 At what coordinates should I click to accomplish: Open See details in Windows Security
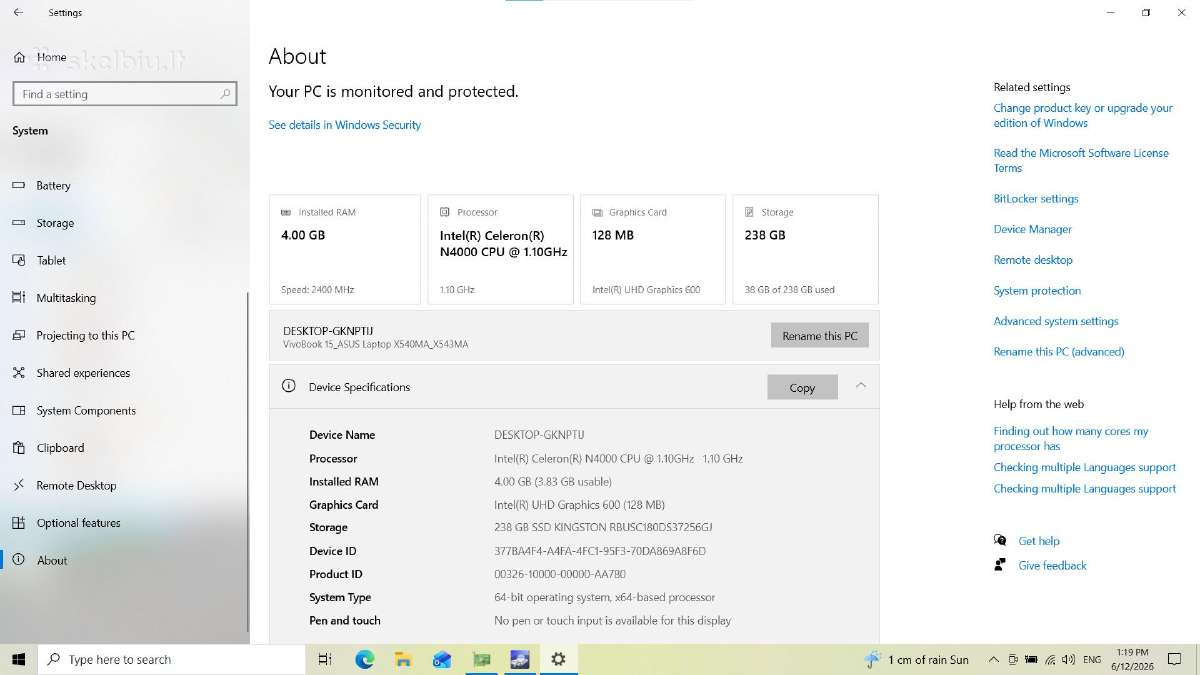pyautogui.click(x=344, y=125)
